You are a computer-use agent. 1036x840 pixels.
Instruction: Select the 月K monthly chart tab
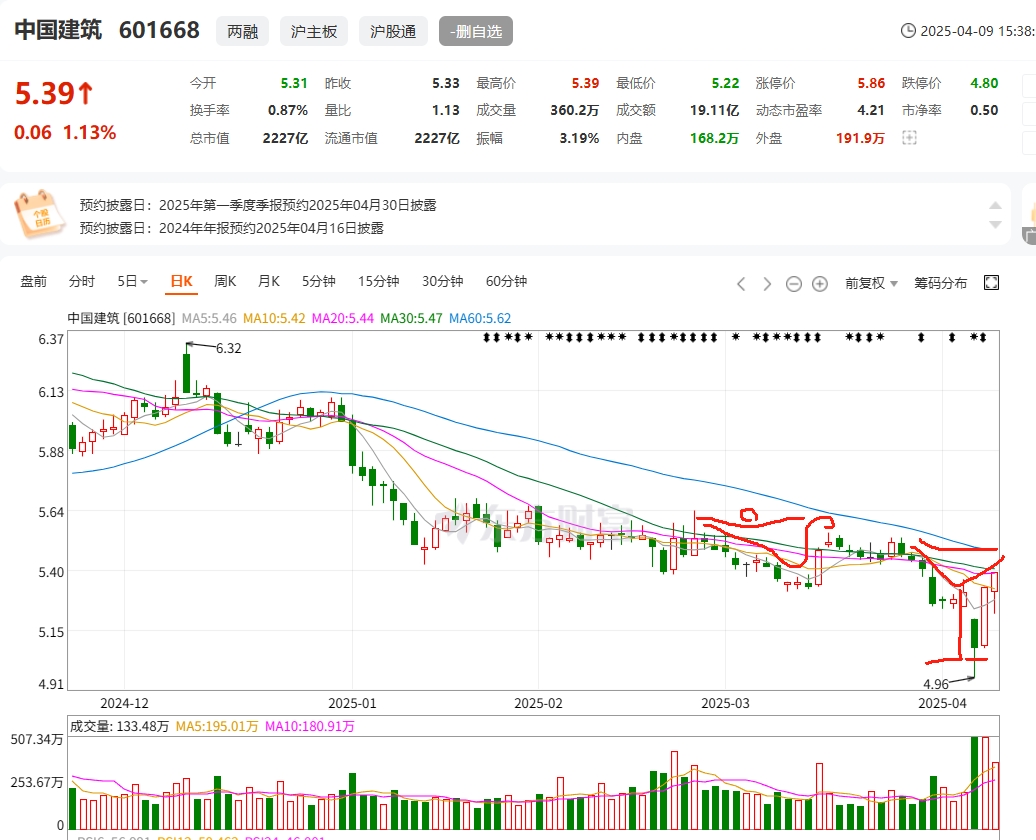(269, 282)
